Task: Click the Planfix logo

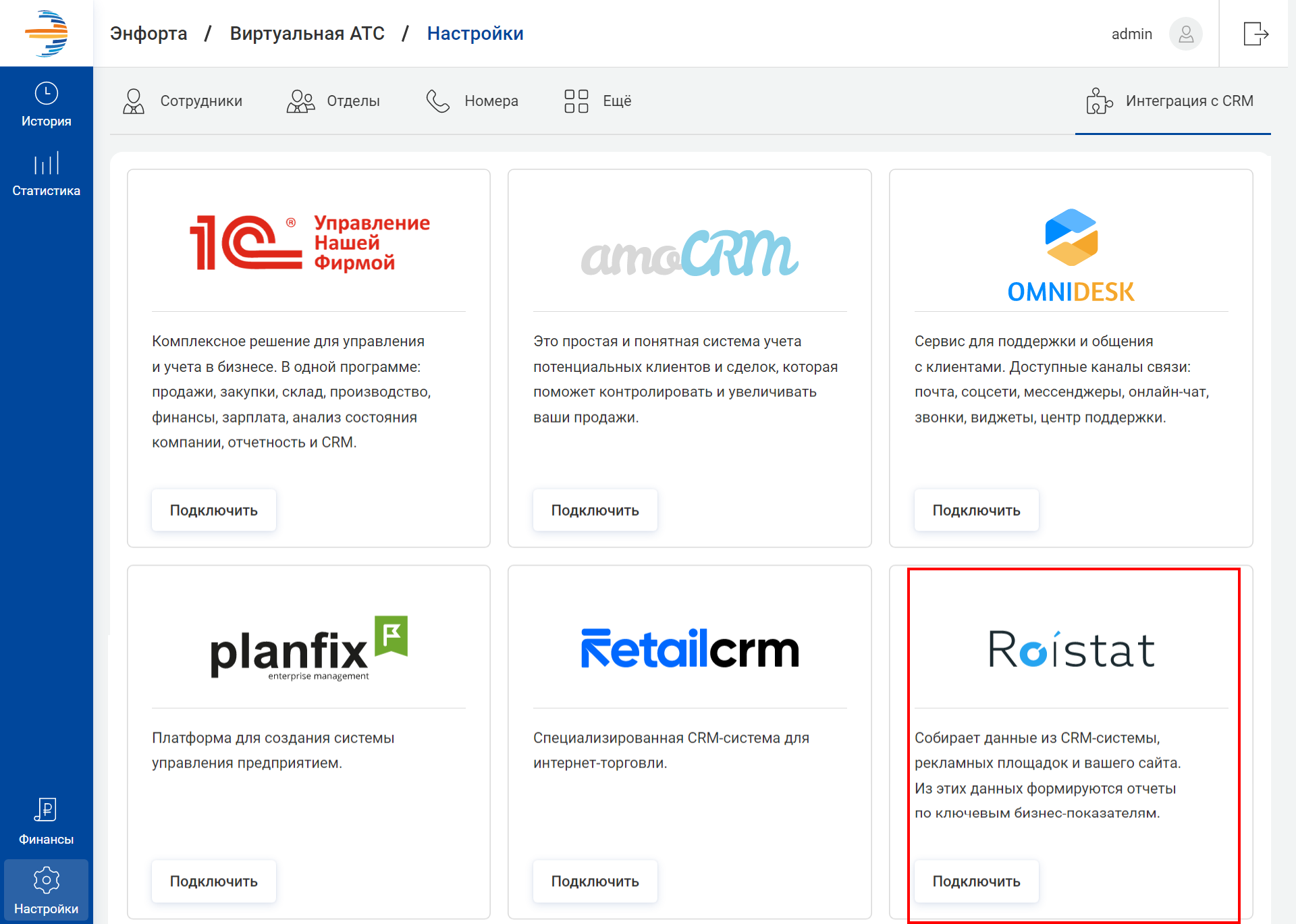Action: (x=309, y=648)
